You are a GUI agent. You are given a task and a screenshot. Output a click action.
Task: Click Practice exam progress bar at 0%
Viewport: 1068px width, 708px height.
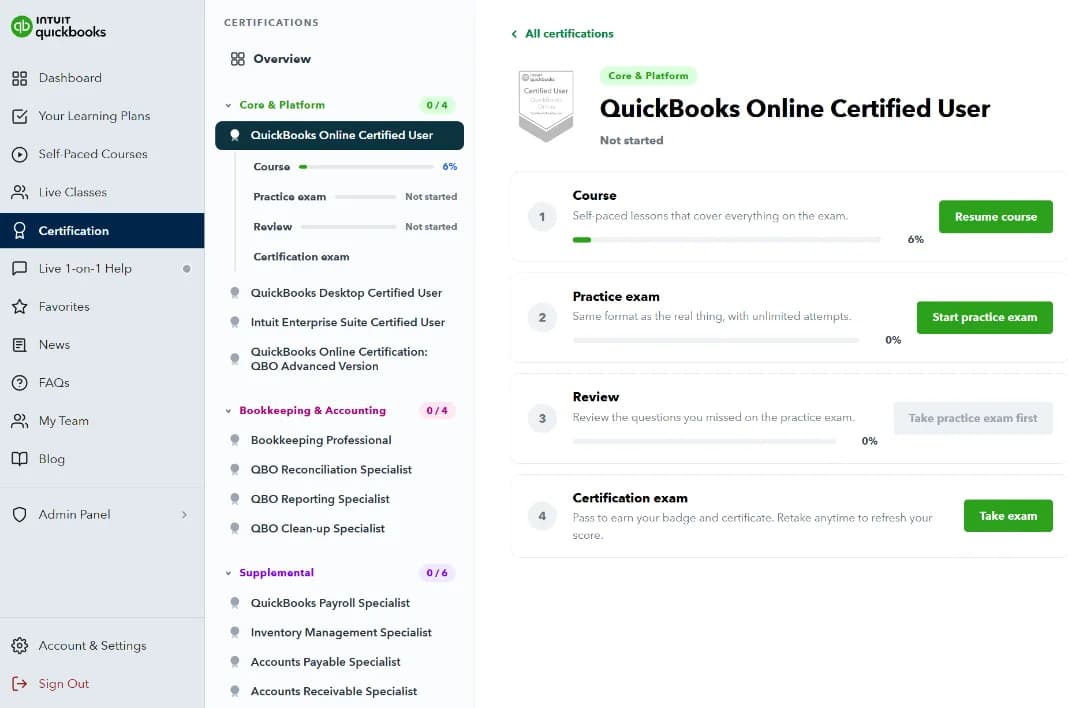[715, 340]
